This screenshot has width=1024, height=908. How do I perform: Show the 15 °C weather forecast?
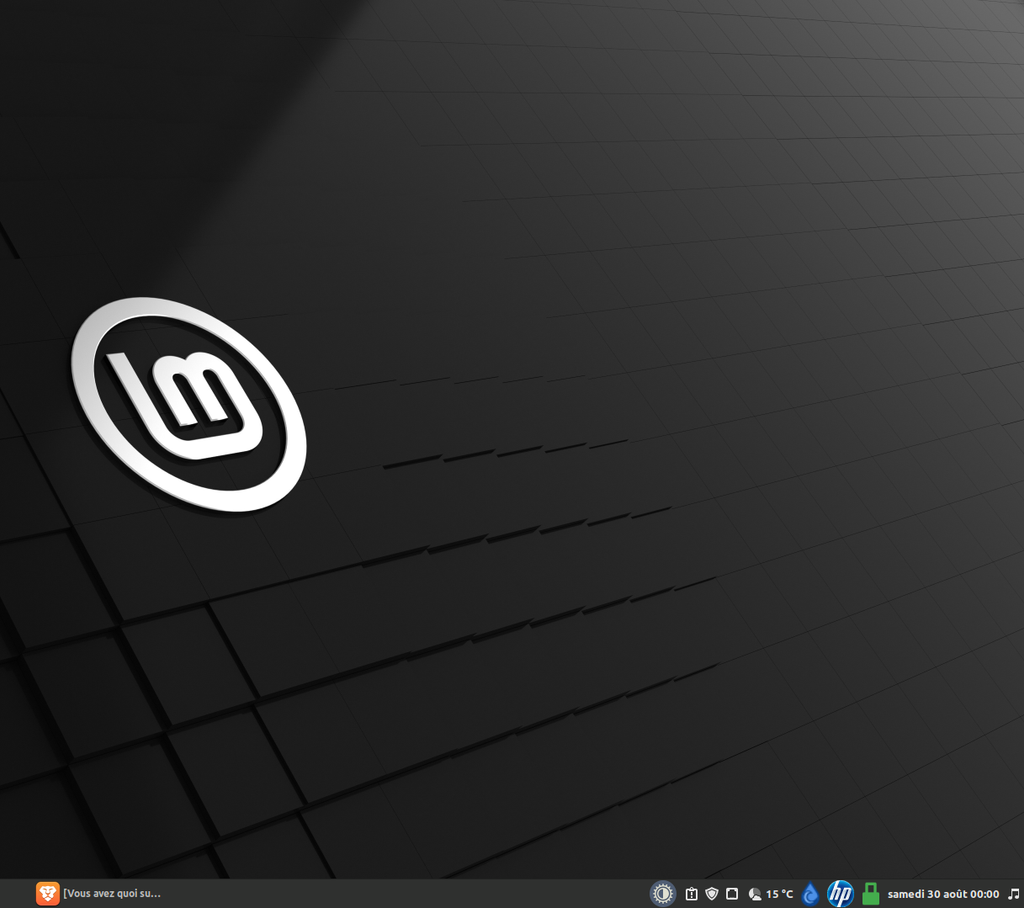click(779, 894)
